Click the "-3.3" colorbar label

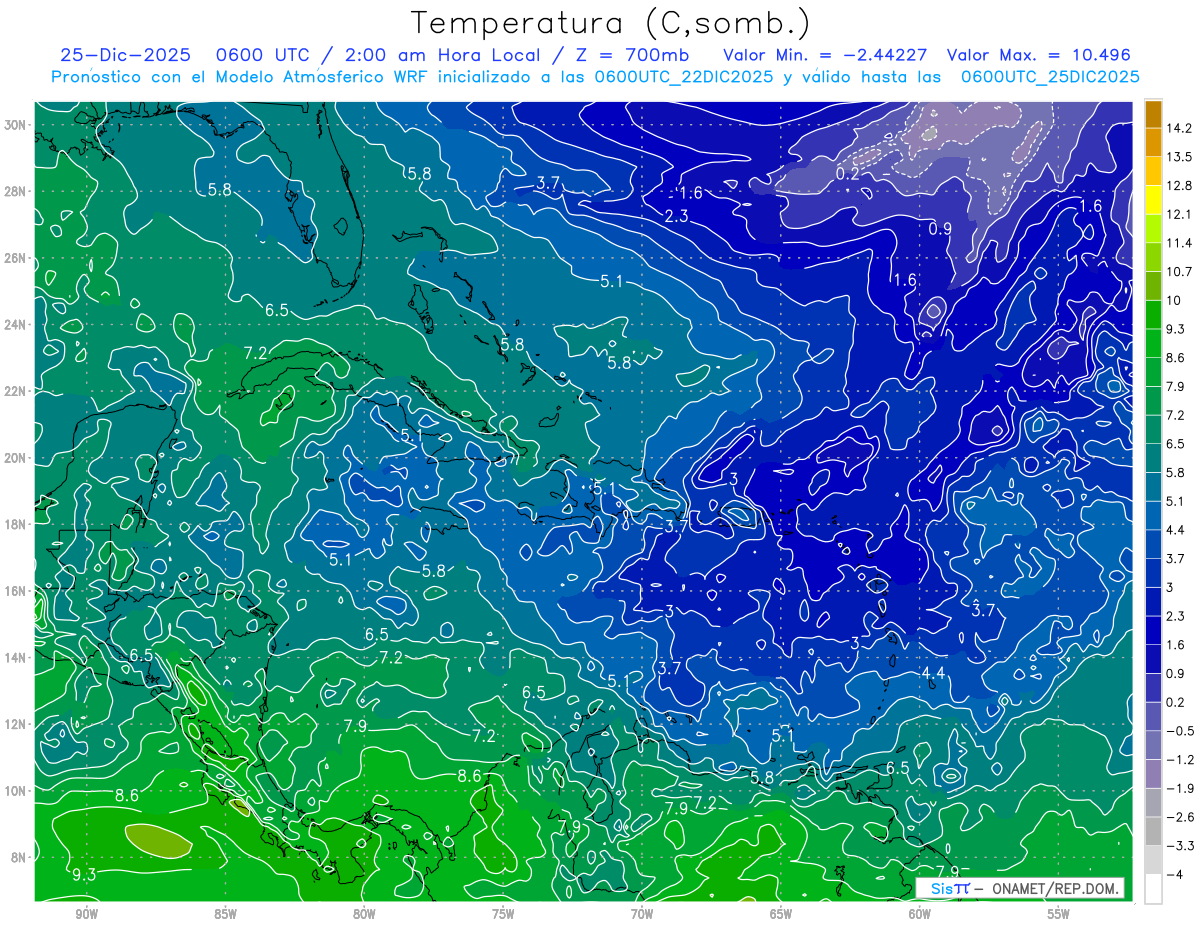coord(1181,846)
